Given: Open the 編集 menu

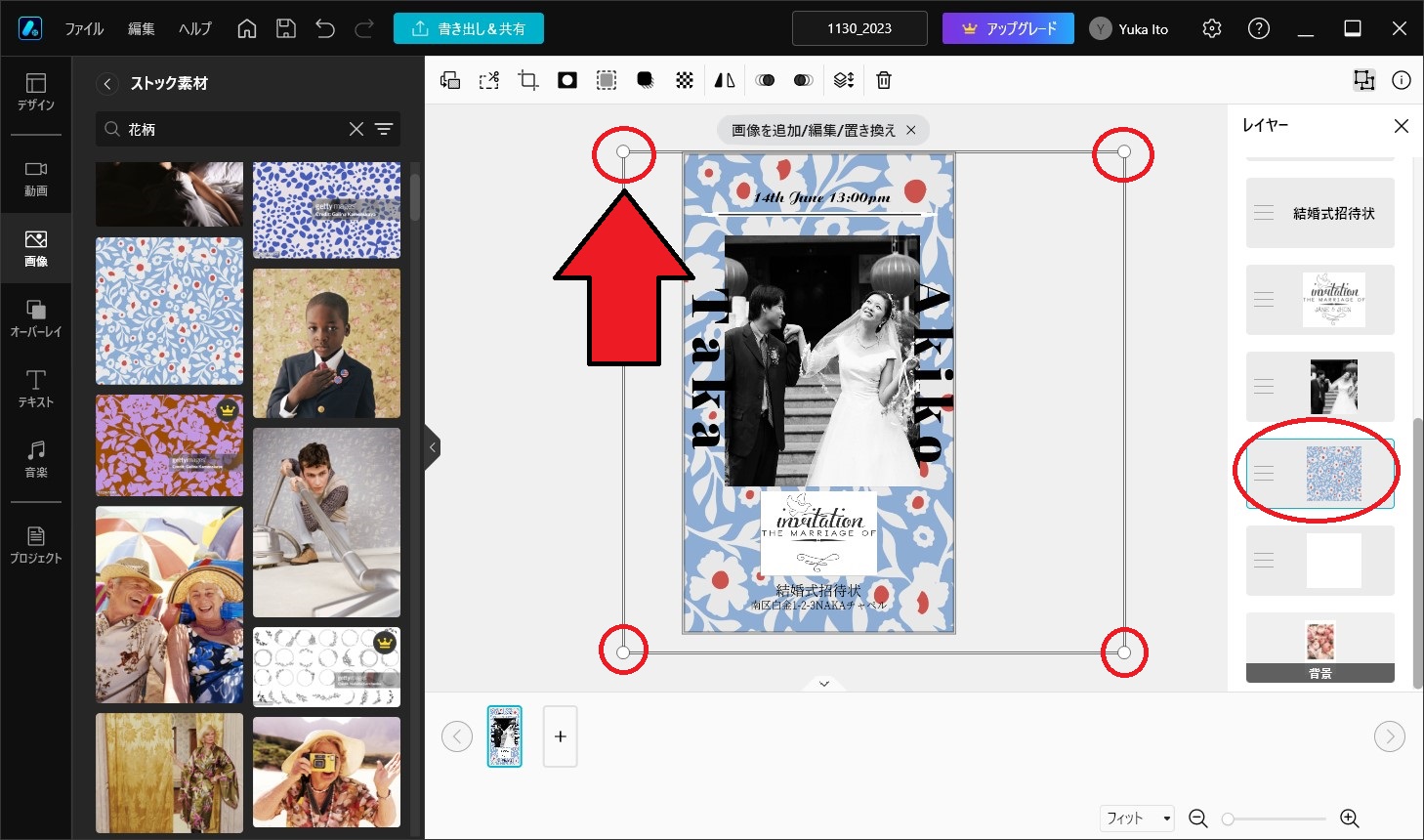Looking at the screenshot, I should (142, 28).
